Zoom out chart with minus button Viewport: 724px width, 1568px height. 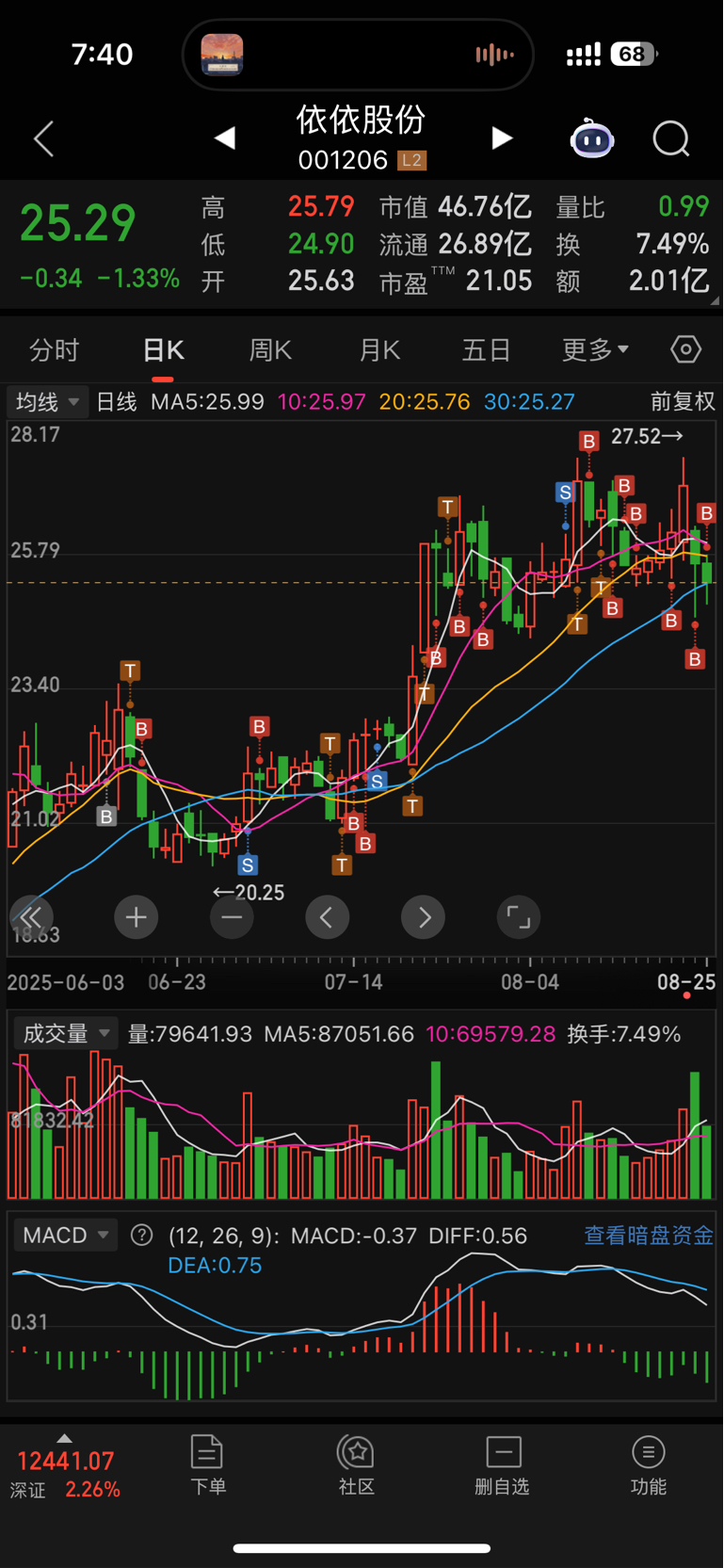point(232,917)
